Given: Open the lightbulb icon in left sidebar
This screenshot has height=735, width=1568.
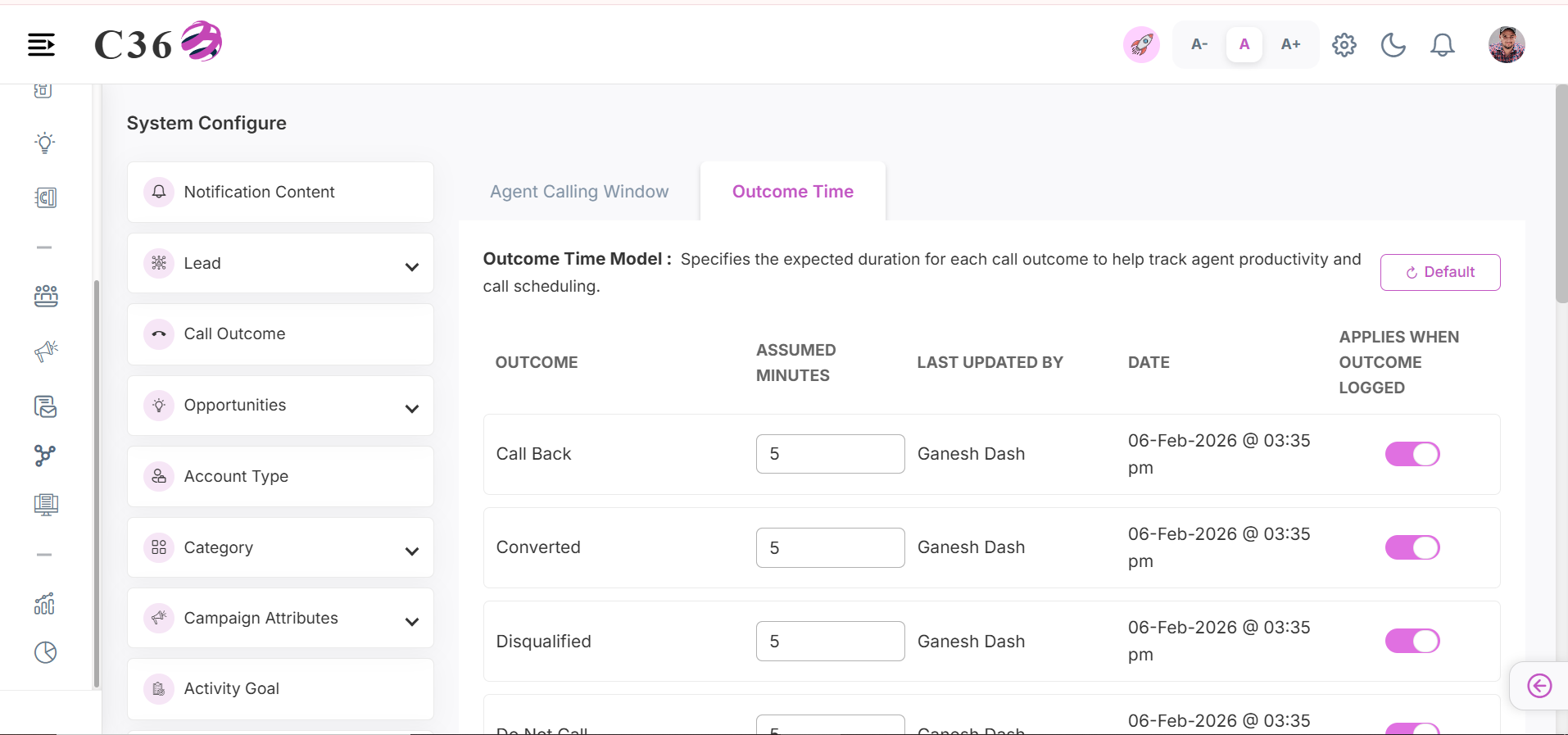Looking at the screenshot, I should tap(45, 143).
